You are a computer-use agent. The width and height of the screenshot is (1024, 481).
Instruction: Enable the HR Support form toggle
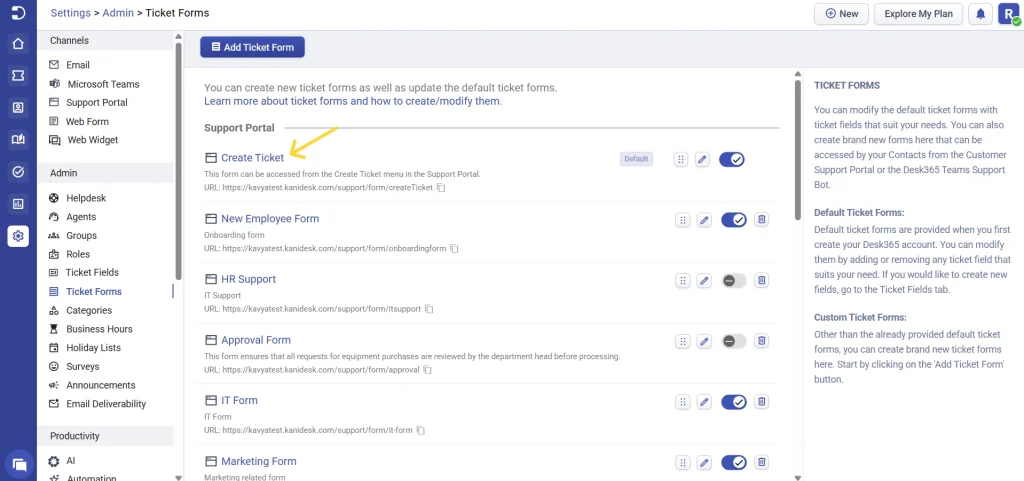click(733, 281)
